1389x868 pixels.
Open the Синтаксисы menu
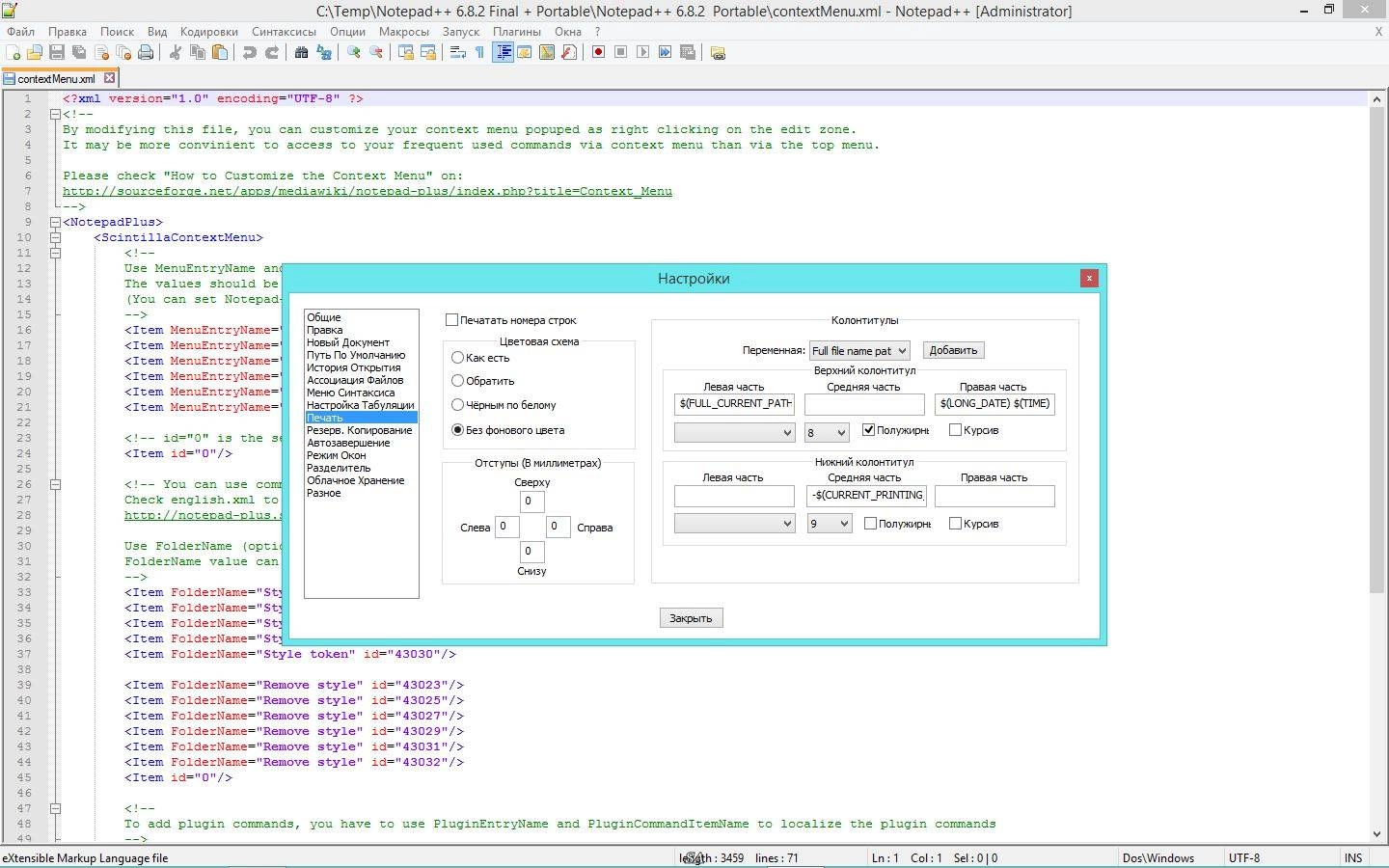(284, 31)
